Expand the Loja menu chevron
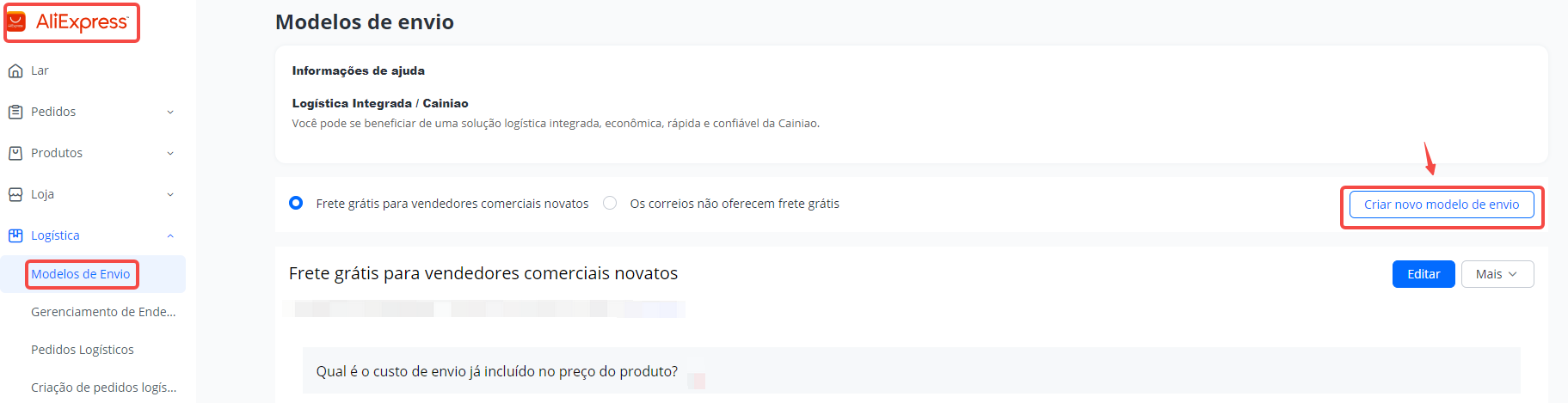The width and height of the screenshot is (1568, 403). [170, 194]
